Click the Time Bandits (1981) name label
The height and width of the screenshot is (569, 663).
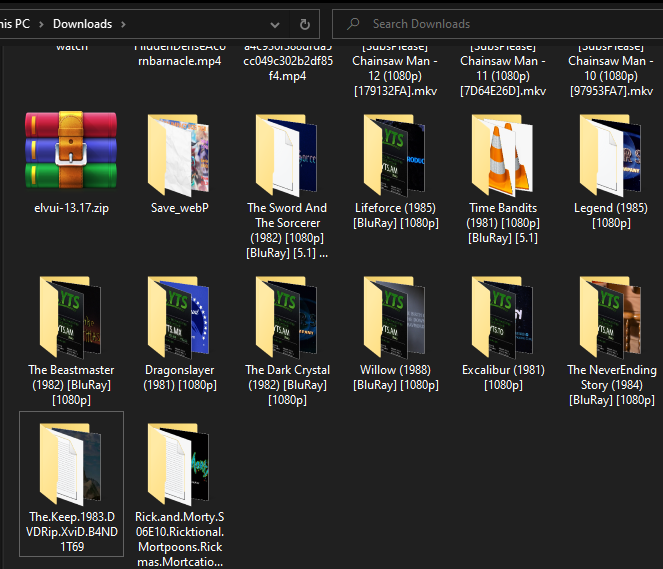[503, 223]
